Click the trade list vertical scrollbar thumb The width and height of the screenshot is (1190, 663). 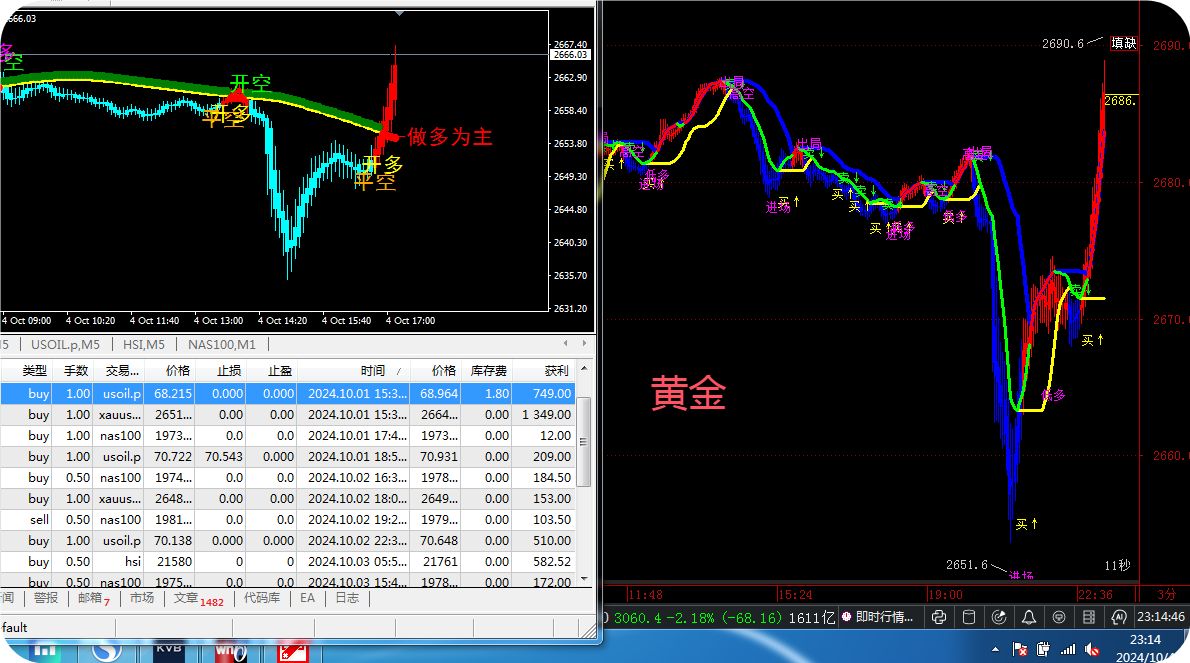tap(584, 441)
